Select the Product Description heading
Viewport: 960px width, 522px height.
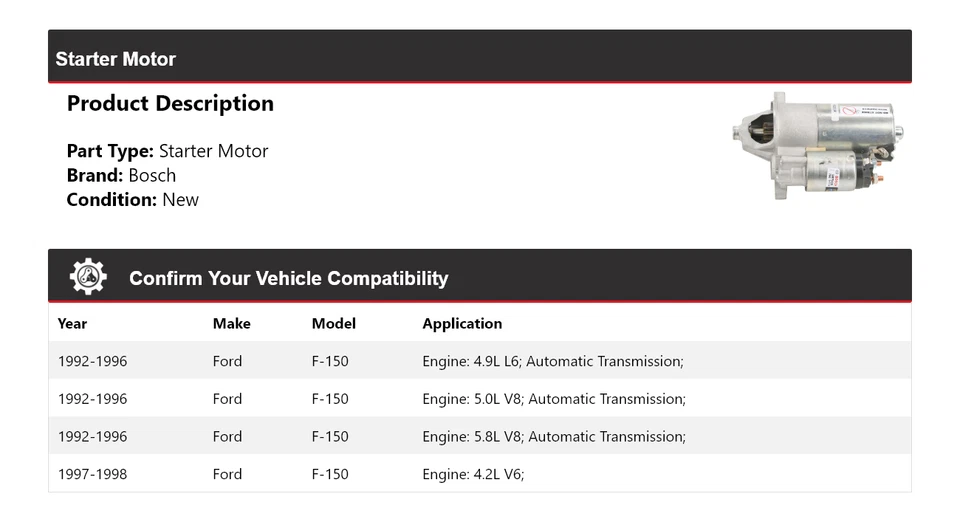[170, 104]
